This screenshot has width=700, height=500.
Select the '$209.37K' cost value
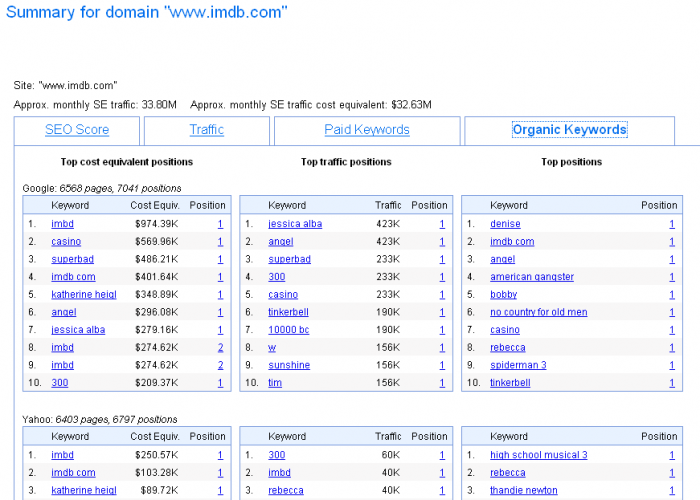coord(156,383)
